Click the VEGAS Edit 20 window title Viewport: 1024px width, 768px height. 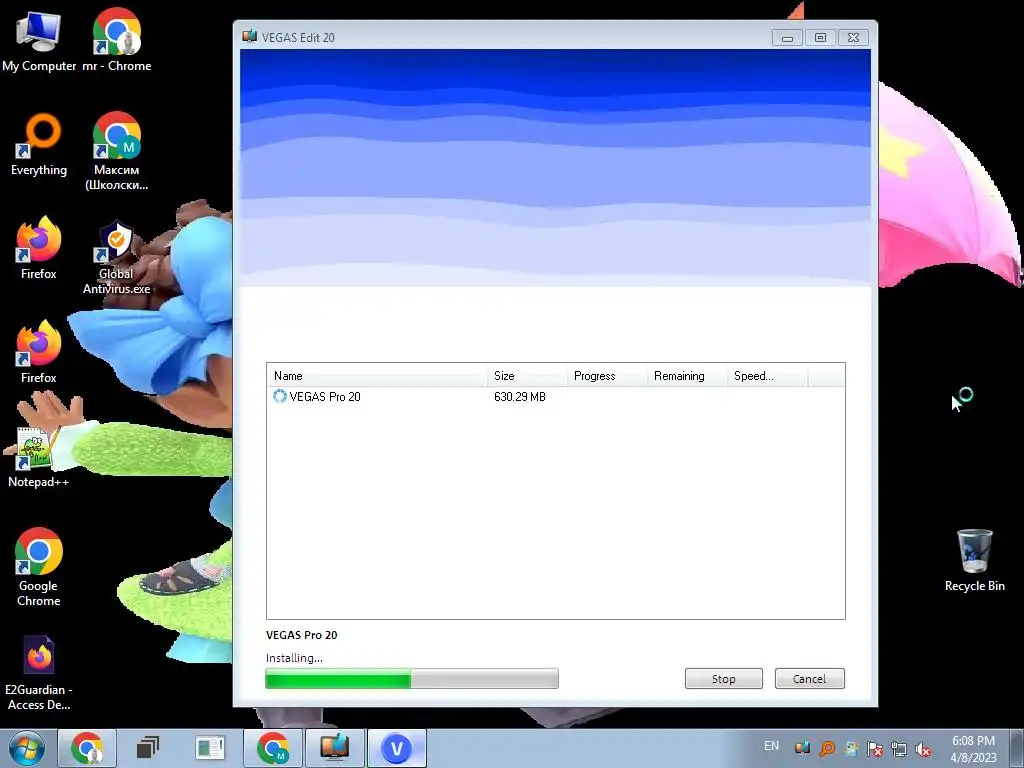[298, 37]
